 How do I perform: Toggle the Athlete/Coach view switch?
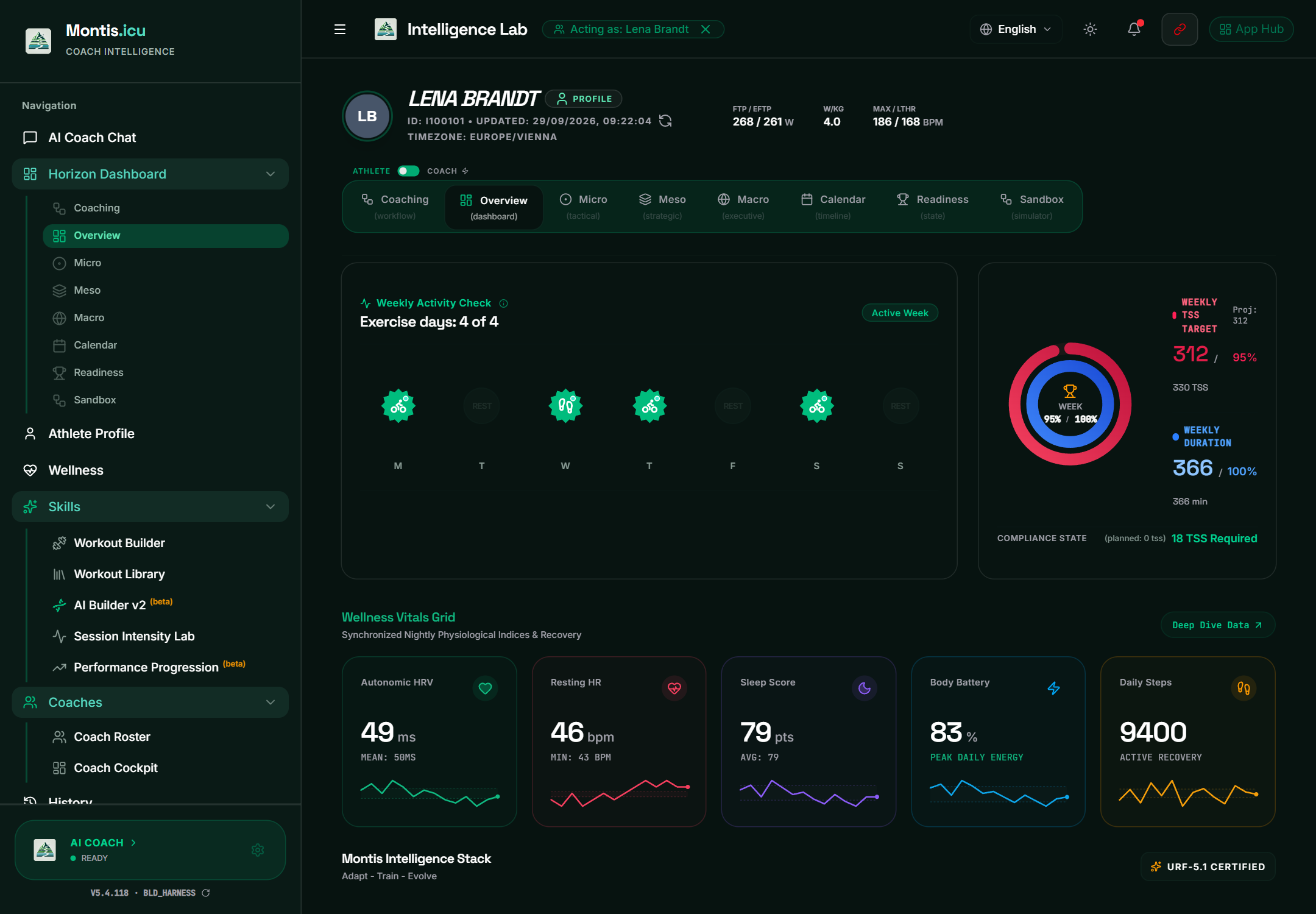pos(408,171)
